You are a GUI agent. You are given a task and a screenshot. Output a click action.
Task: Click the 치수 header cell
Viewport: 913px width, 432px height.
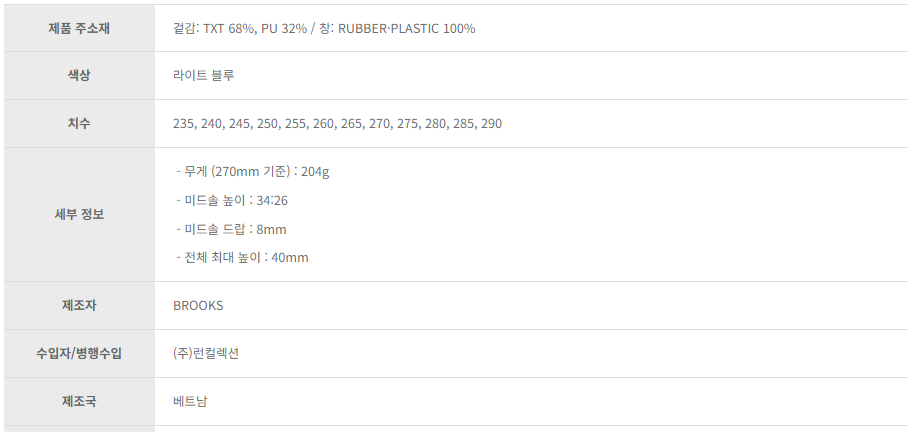(79, 123)
